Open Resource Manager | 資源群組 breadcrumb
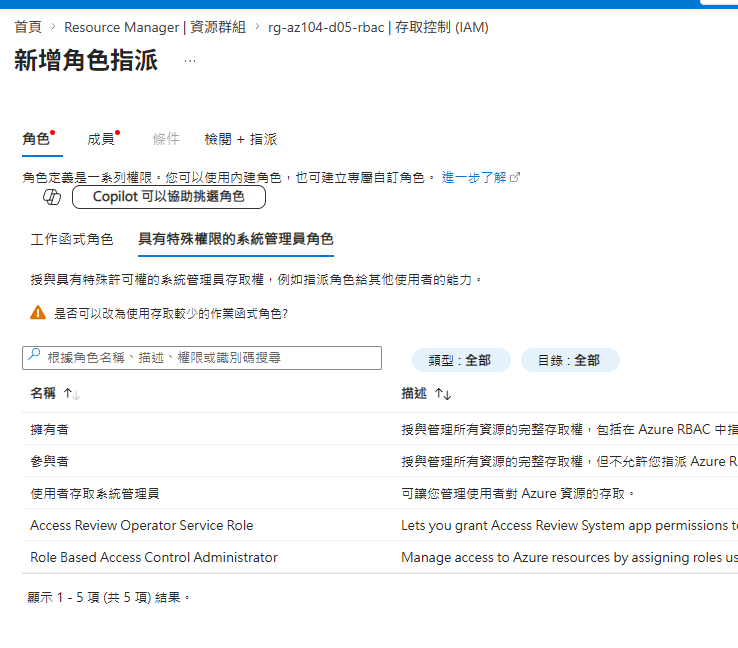738x648 pixels. click(x=155, y=27)
